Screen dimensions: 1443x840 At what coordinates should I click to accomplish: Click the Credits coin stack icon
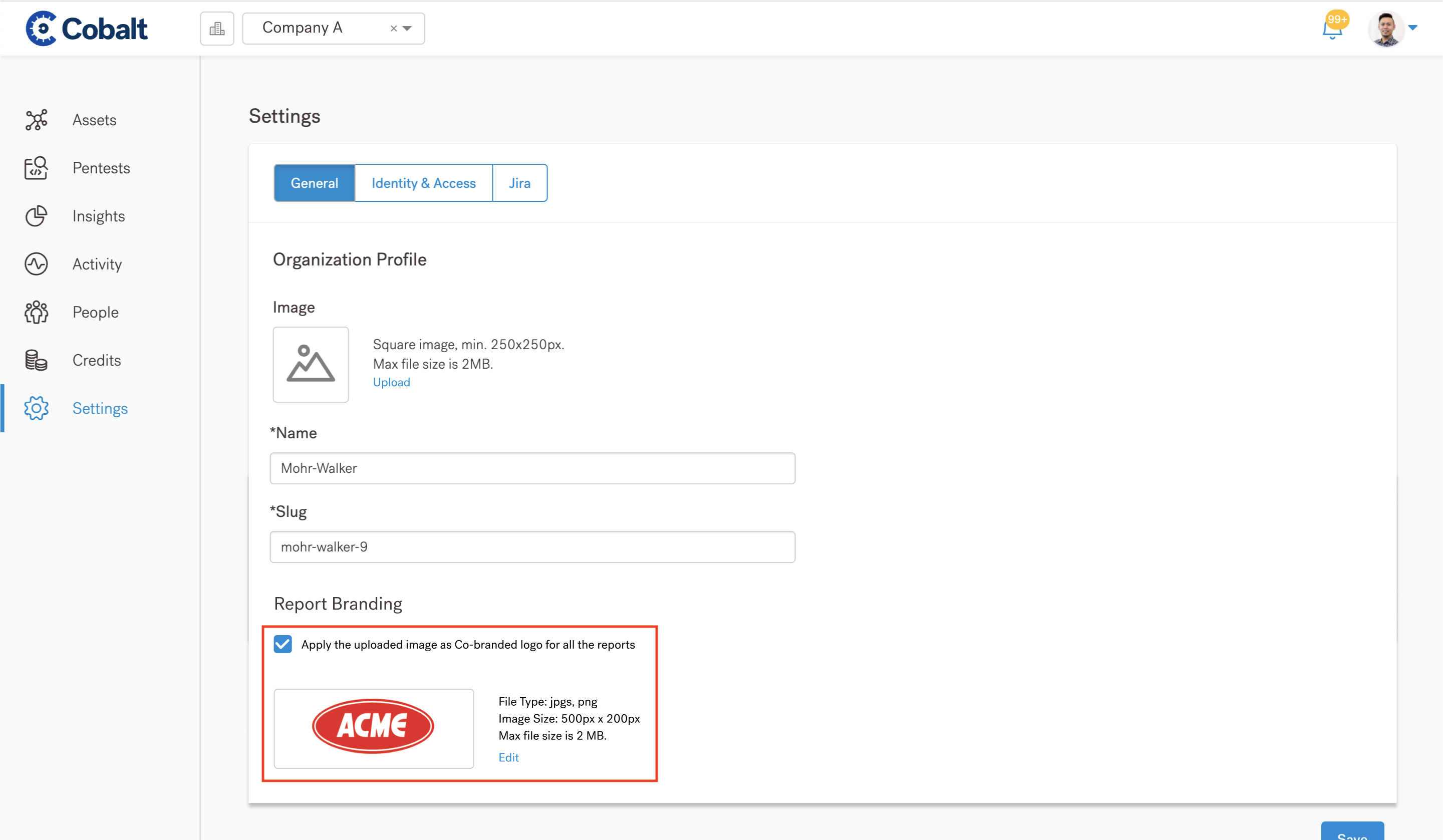coord(36,361)
